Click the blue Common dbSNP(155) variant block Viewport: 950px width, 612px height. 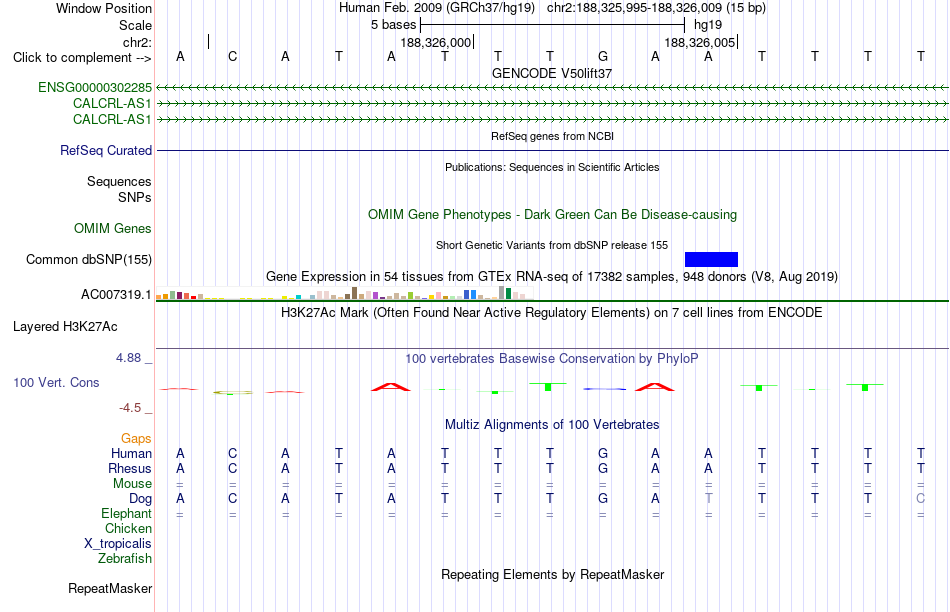711,259
